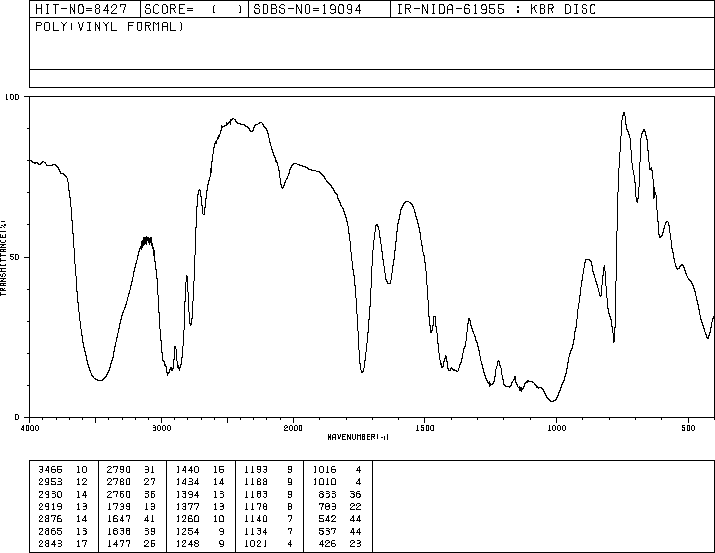The height and width of the screenshot is (553, 715).
Task: Click peak value 1010 in the table
Action: tap(325, 482)
